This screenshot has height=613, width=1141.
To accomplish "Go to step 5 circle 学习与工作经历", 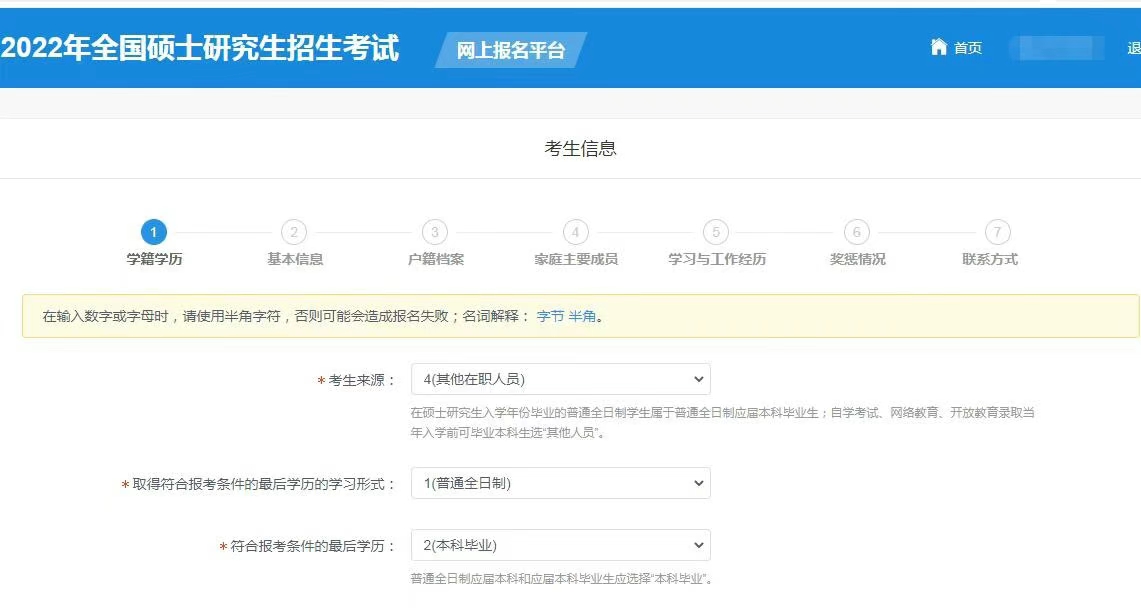I will (716, 233).
